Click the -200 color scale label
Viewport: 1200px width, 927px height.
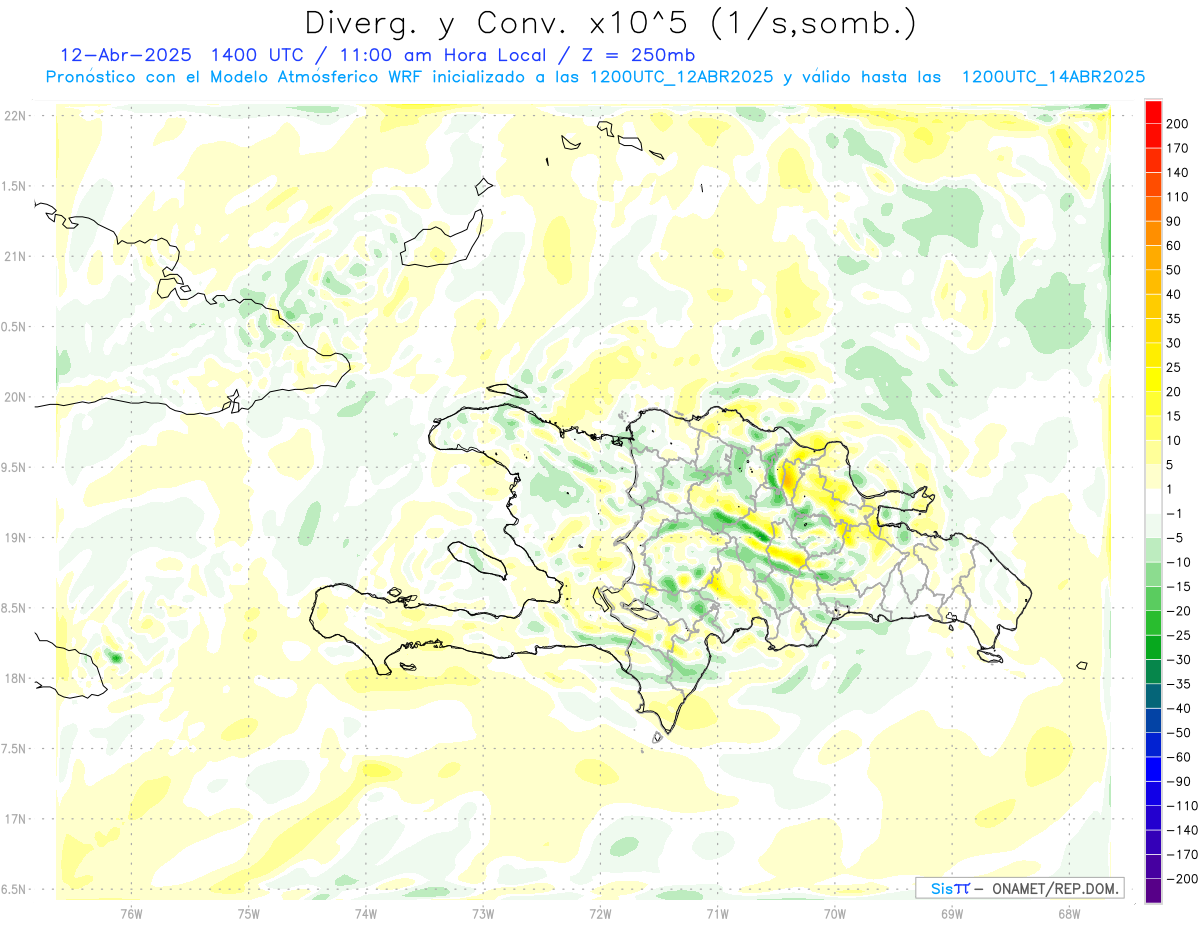coord(1183,879)
